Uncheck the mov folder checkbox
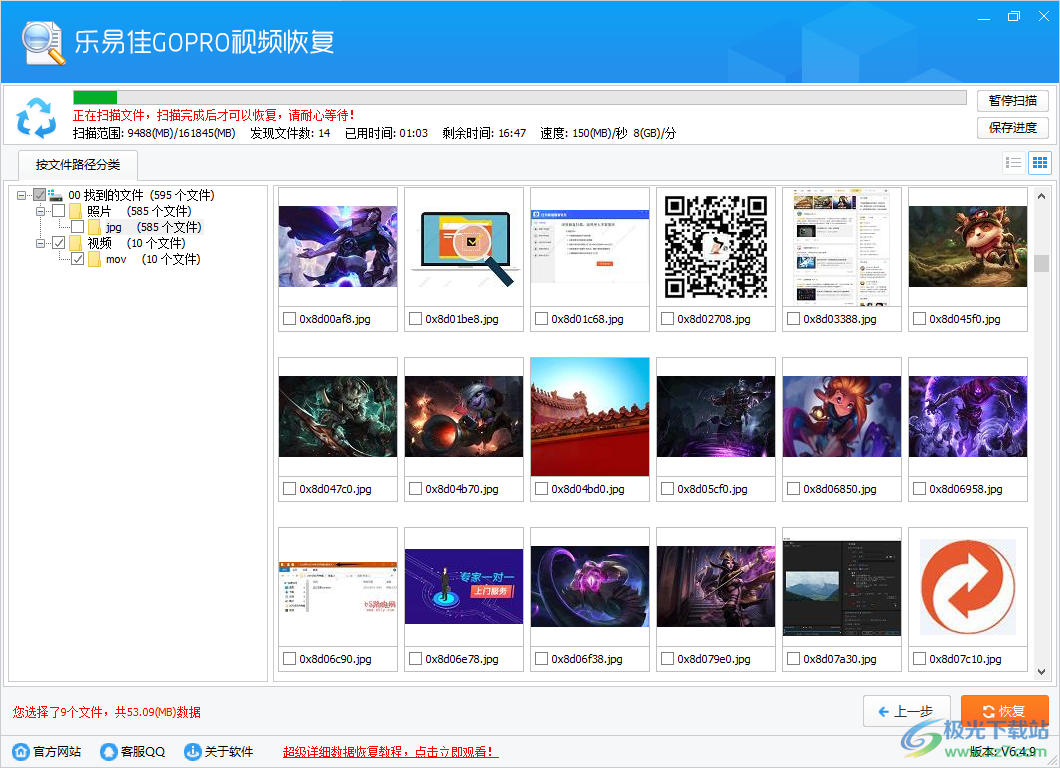Screen dimensions: 1060x768 [78, 259]
